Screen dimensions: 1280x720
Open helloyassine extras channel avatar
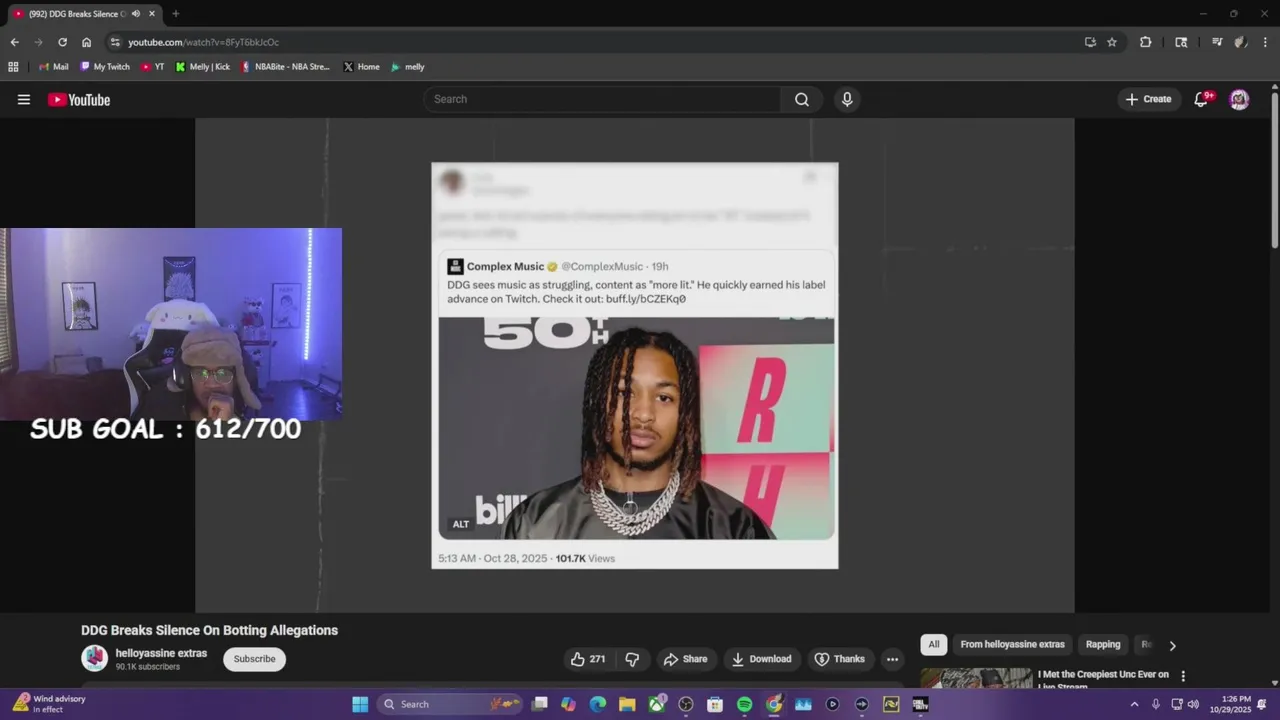pos(94,658)
